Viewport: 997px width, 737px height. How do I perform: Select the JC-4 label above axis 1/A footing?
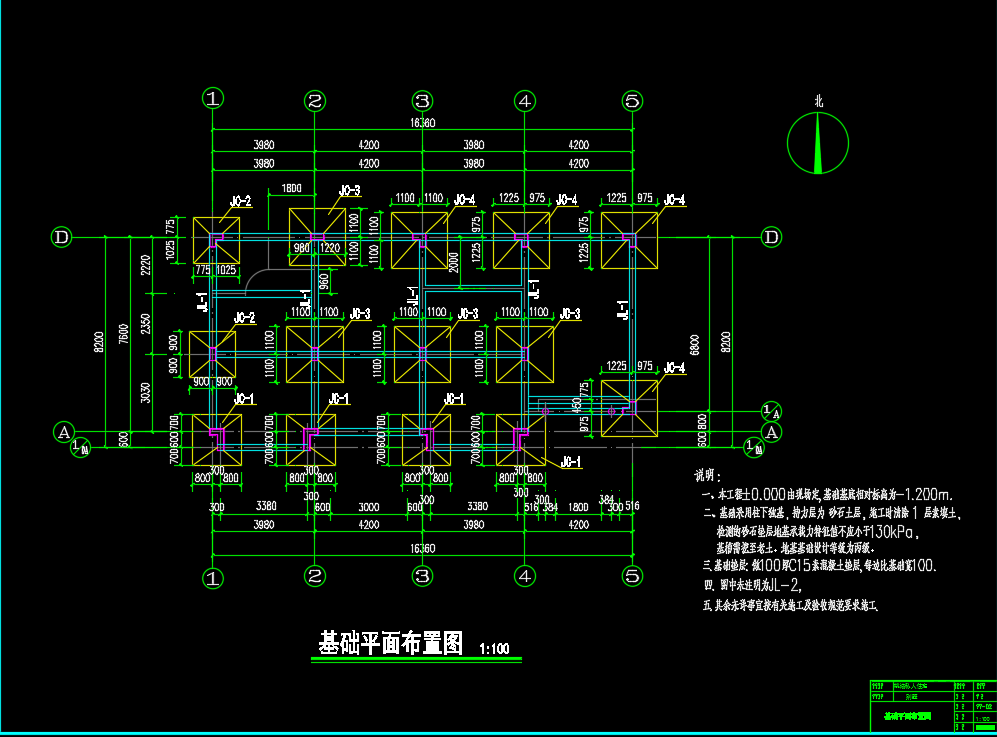[x=675, y=368]
